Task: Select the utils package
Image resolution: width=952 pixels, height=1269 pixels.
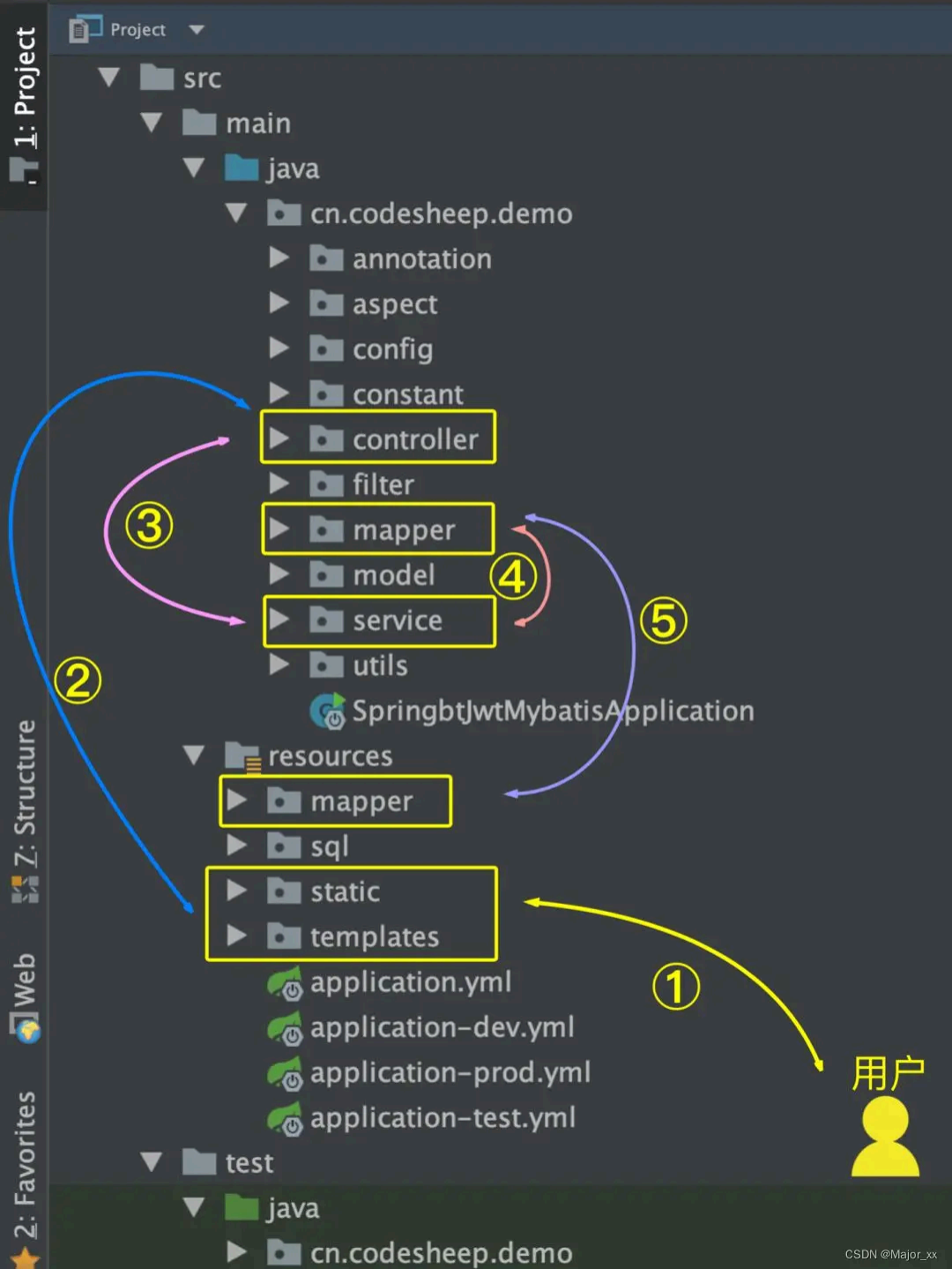Action: coord(380,666)
